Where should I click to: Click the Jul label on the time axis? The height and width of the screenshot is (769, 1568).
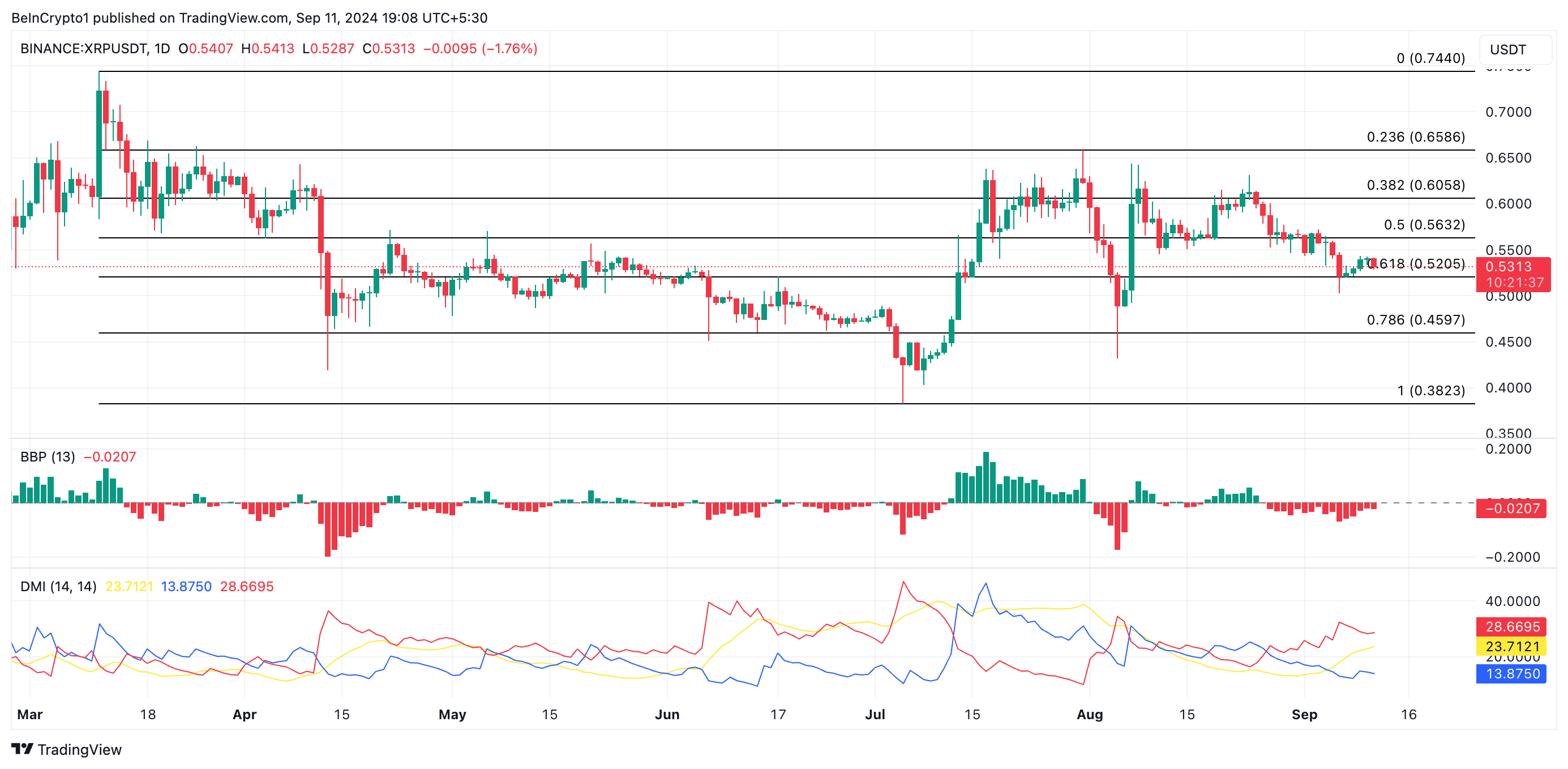click(875, 714)
